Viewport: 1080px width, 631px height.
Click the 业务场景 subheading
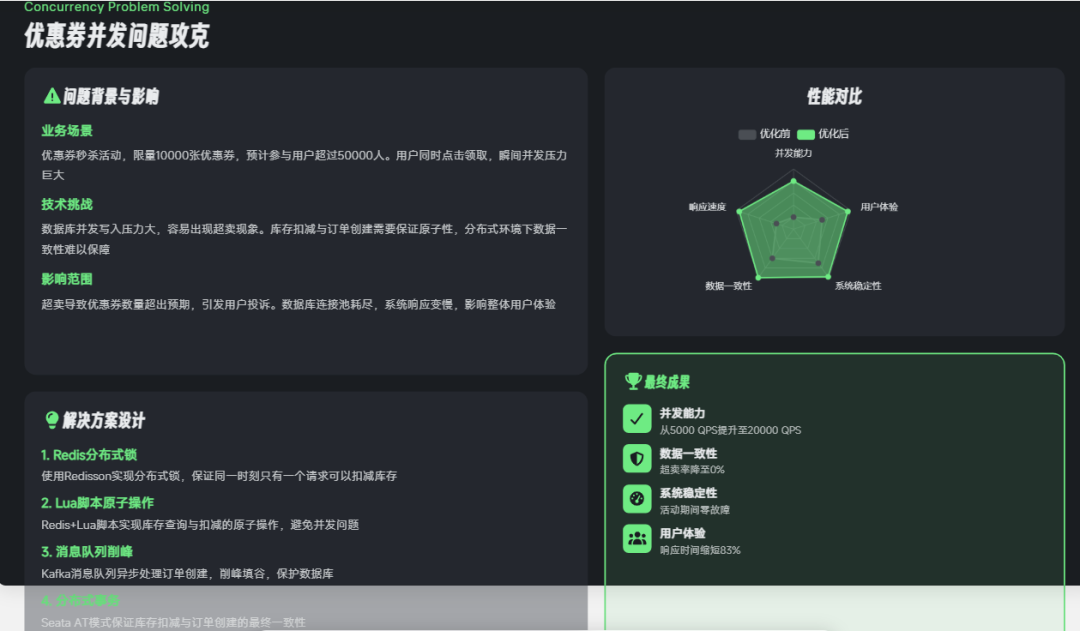click(x=67, y=131)
